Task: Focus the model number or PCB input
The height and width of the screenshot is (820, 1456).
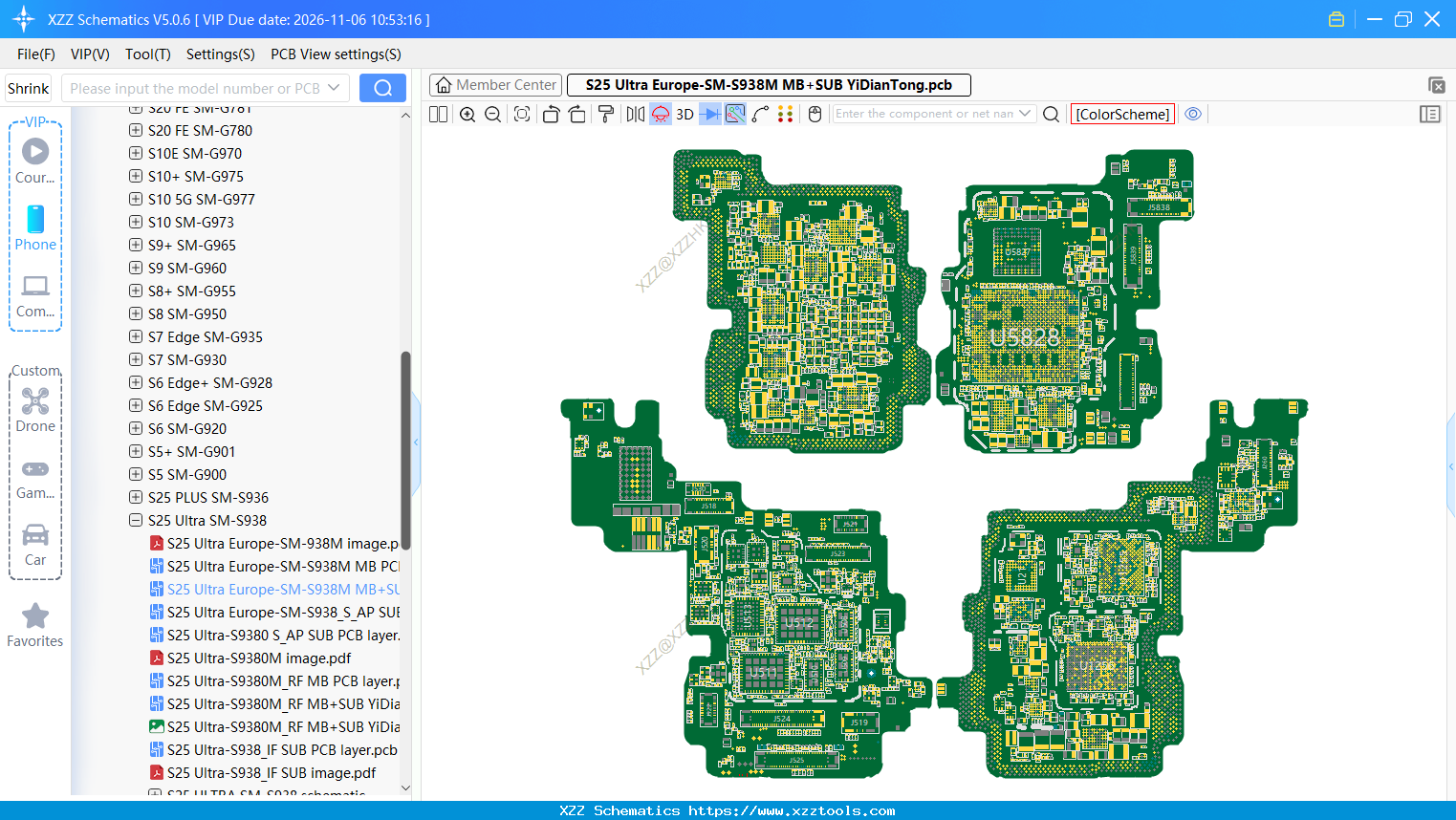Action: tap(195, 88)
